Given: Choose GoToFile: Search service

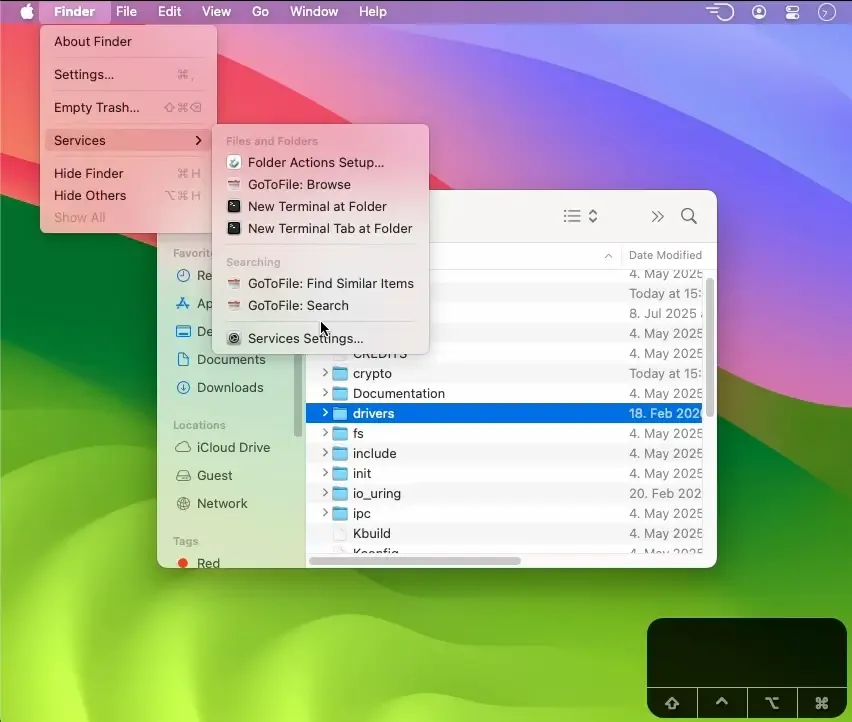Looking at the screenshot, I should click(x=320, y=305).
